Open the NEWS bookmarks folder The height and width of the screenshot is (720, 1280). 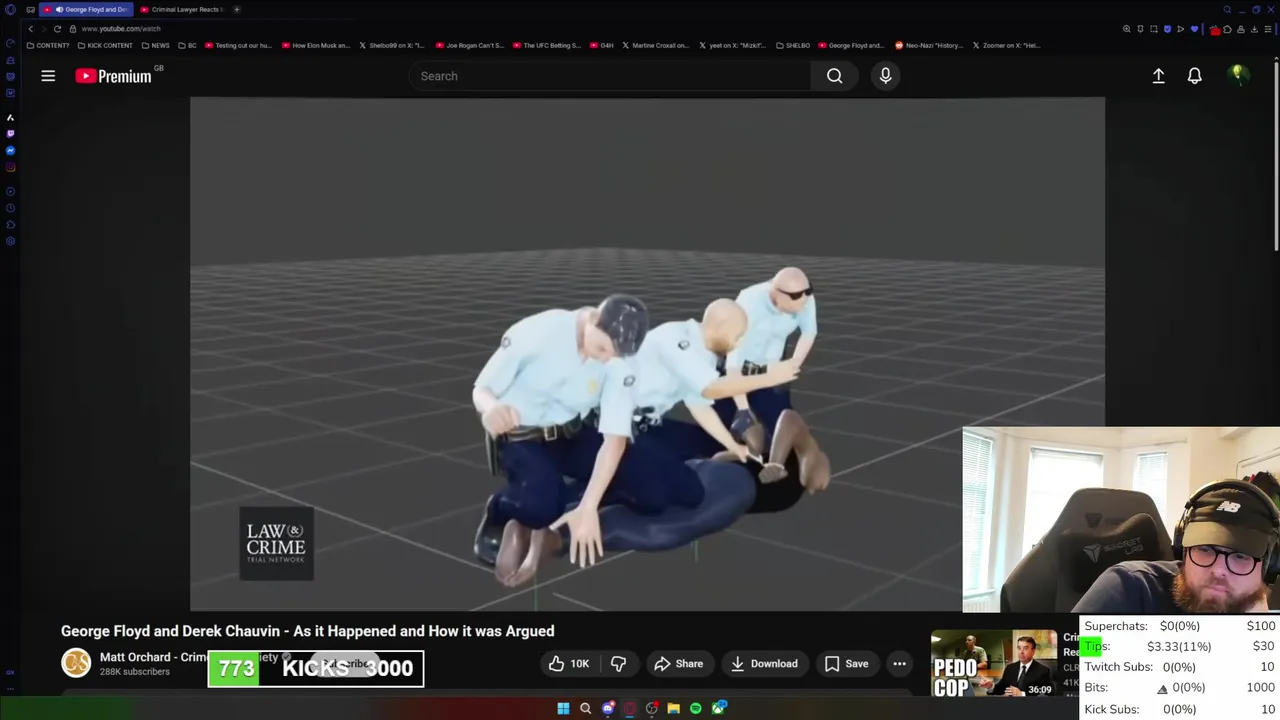[155, 45]
